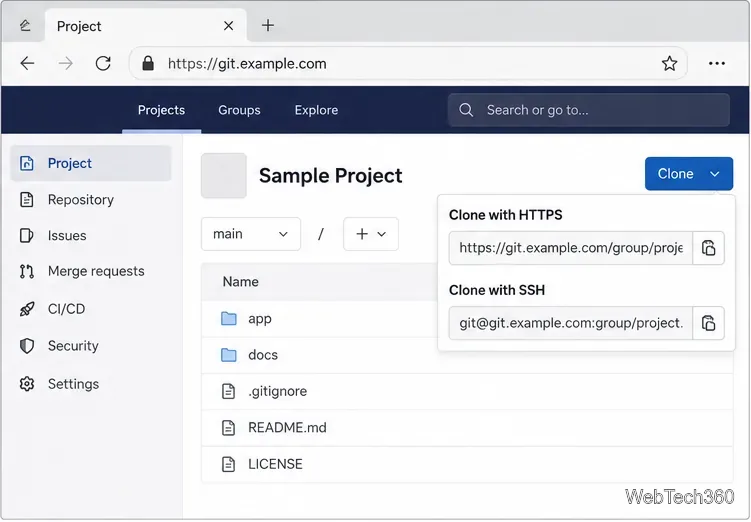Click the .gitignore file icon
The image size is (751, 522).
point(228,391)
